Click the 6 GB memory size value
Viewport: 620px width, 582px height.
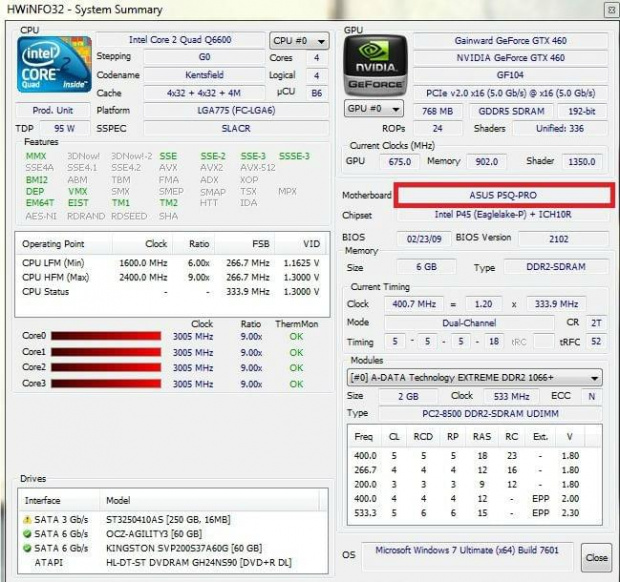click(x=426, y=267)
